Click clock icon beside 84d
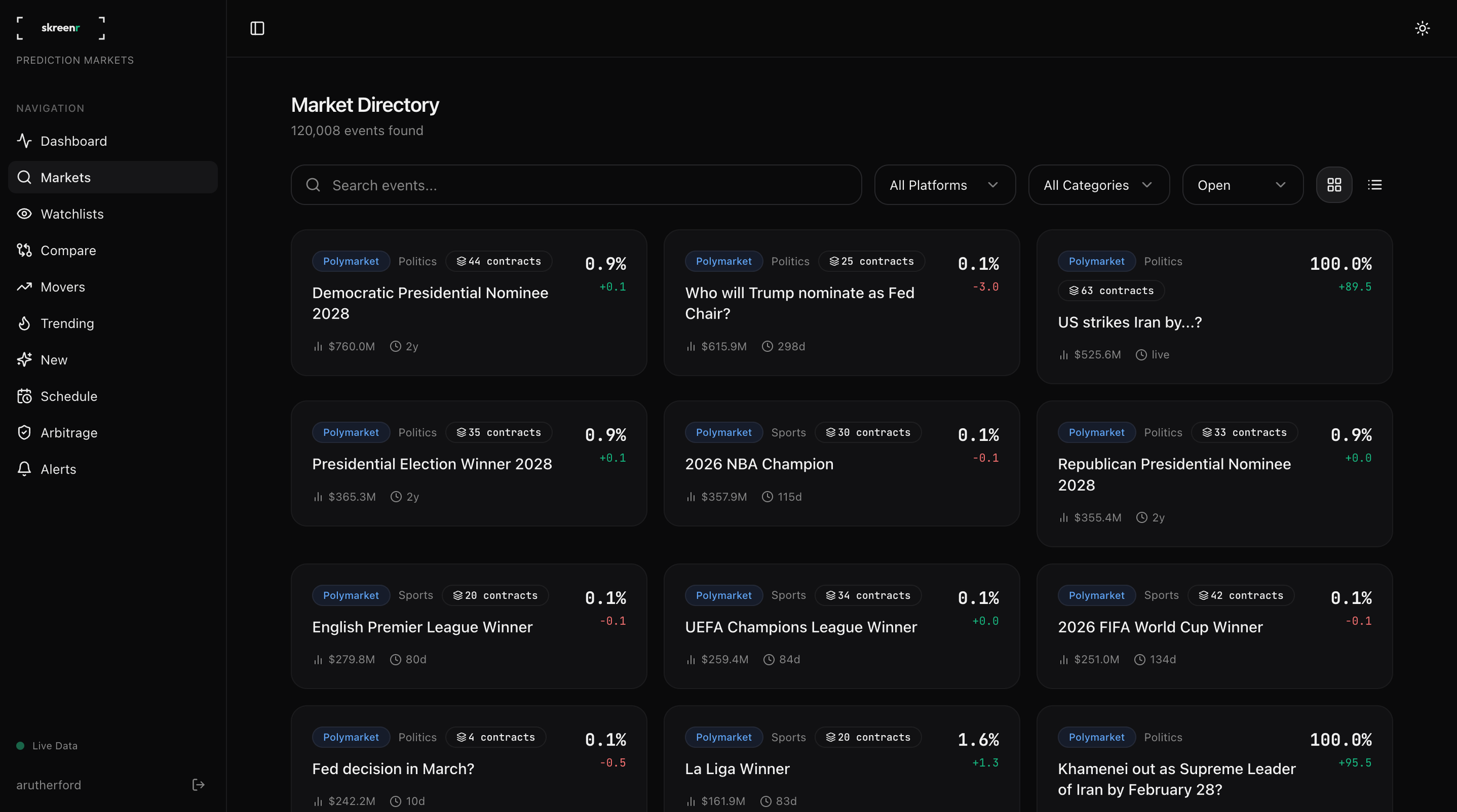 pos(769,659)
